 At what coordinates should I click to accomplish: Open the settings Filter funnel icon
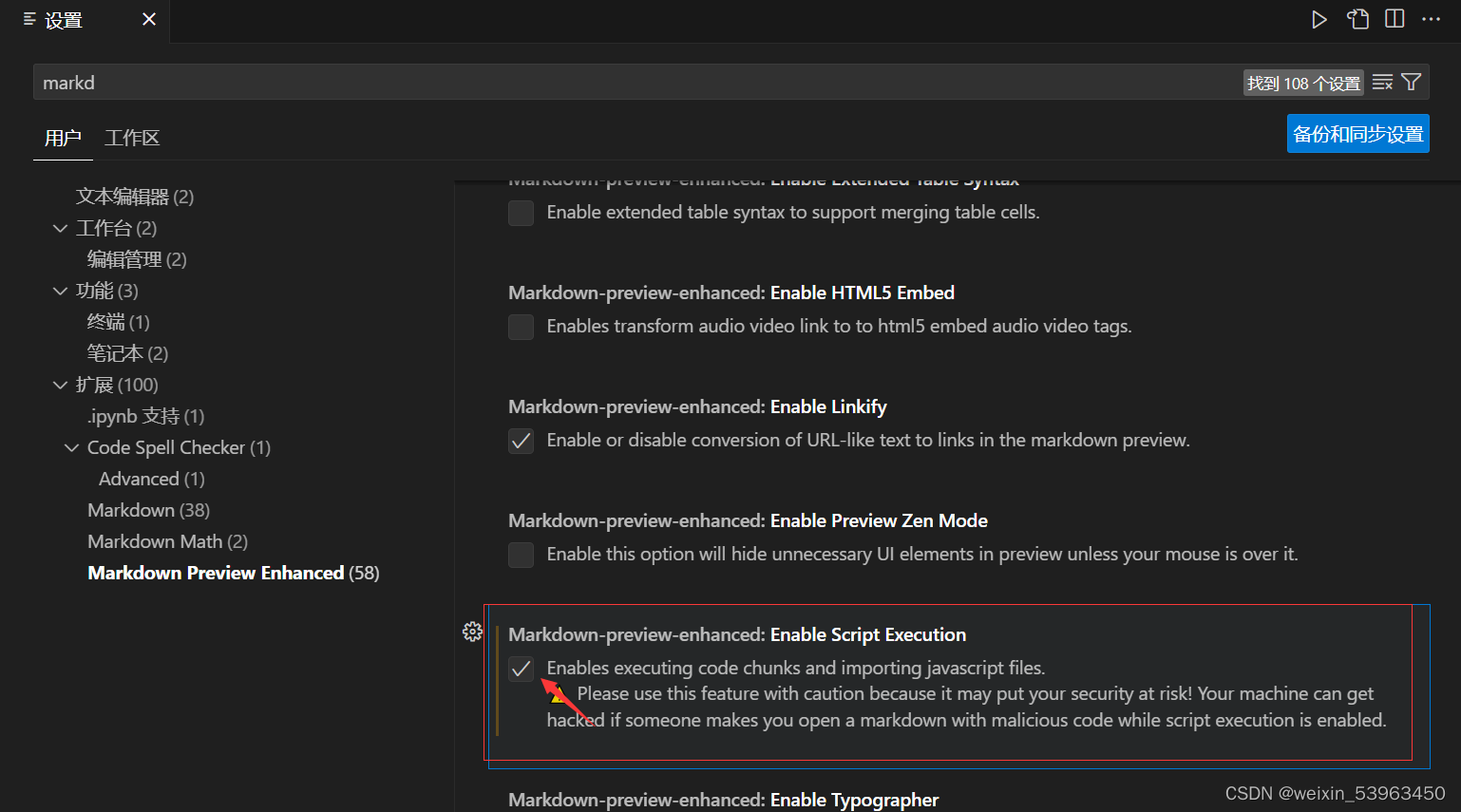coord(1412,82)
